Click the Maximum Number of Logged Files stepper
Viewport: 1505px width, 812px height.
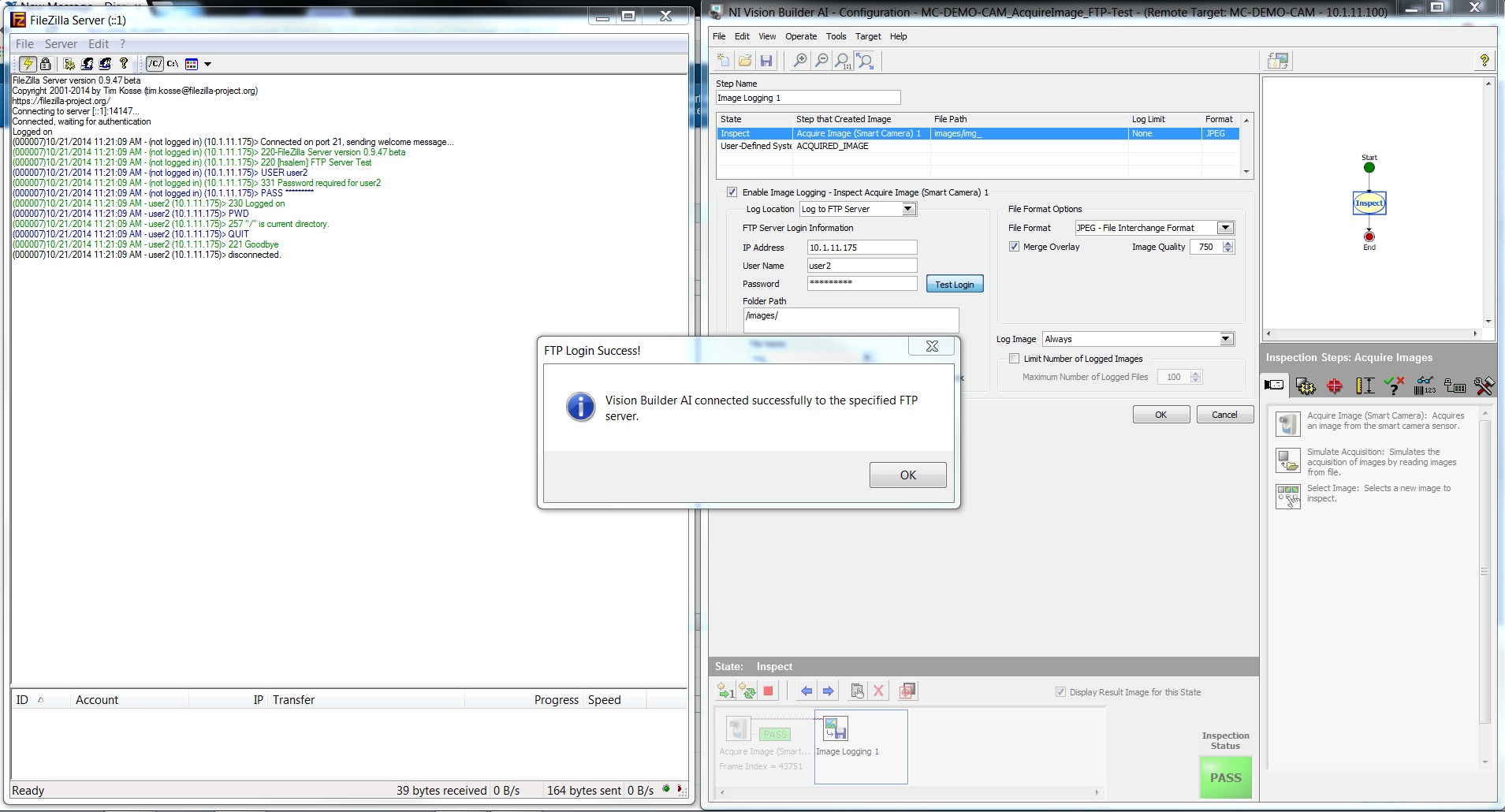tap(1196, 377)
